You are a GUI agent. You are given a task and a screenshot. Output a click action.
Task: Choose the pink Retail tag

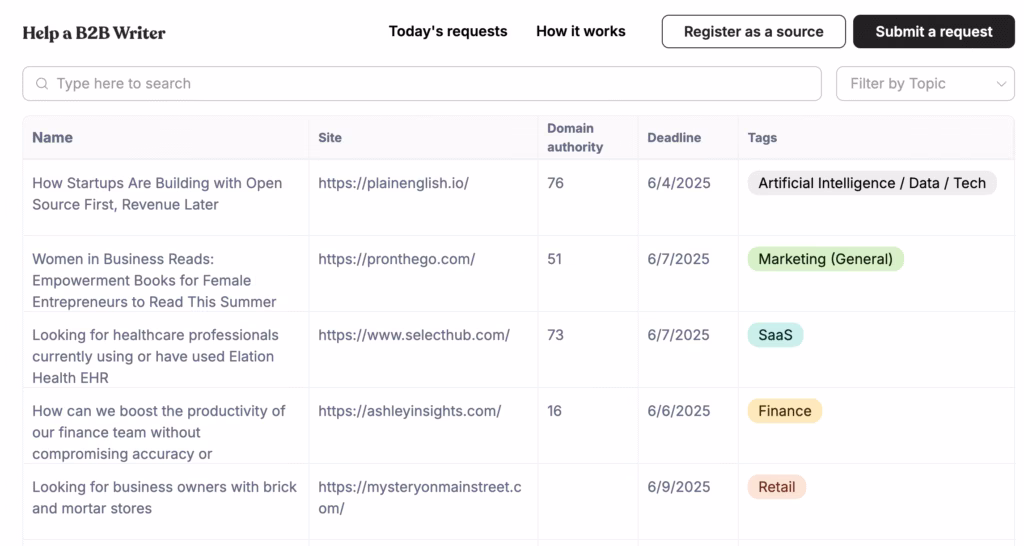(x=776, y=487)
